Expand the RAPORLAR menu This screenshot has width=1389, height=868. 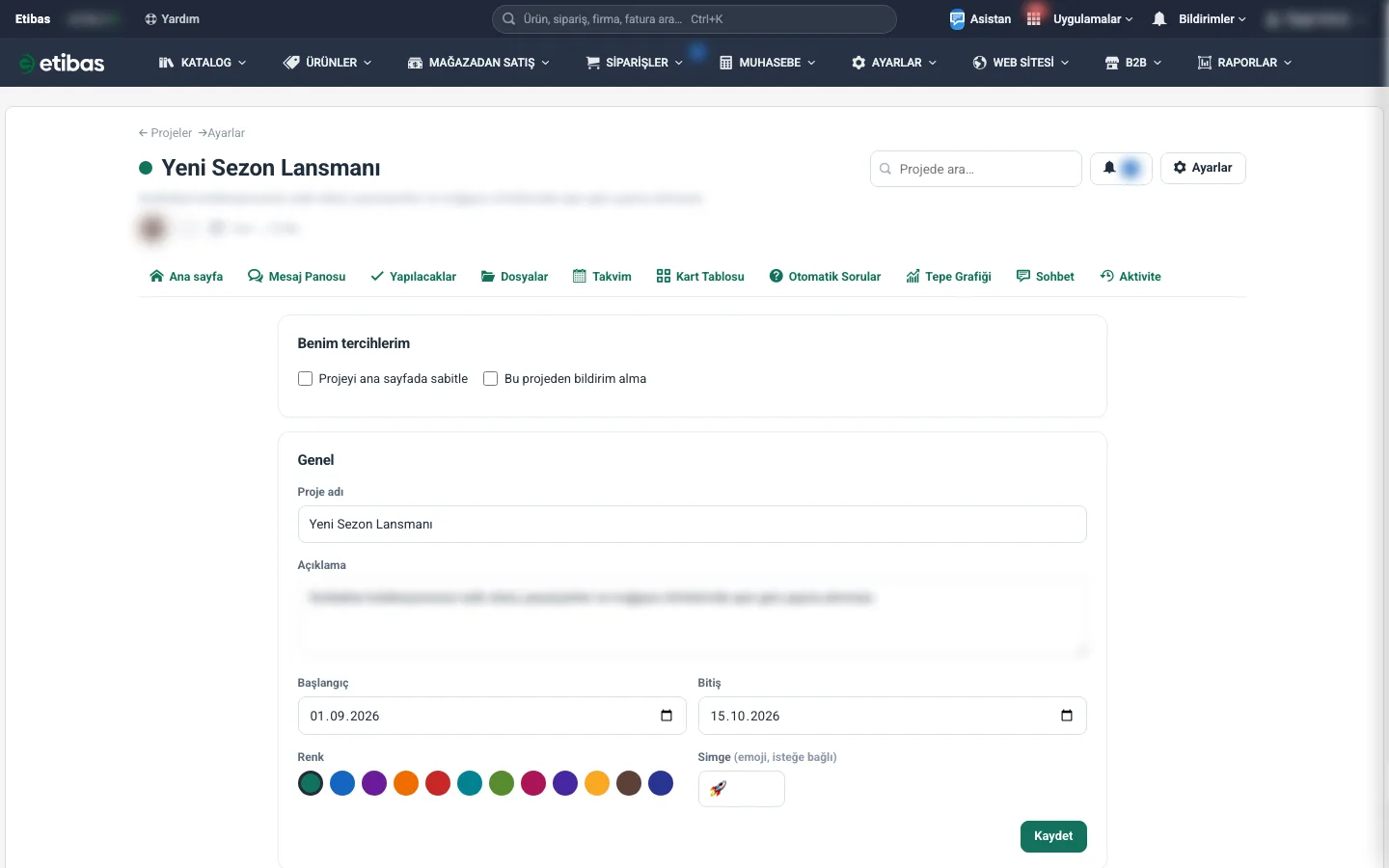pyautogui.click(x=1244, y=63)
